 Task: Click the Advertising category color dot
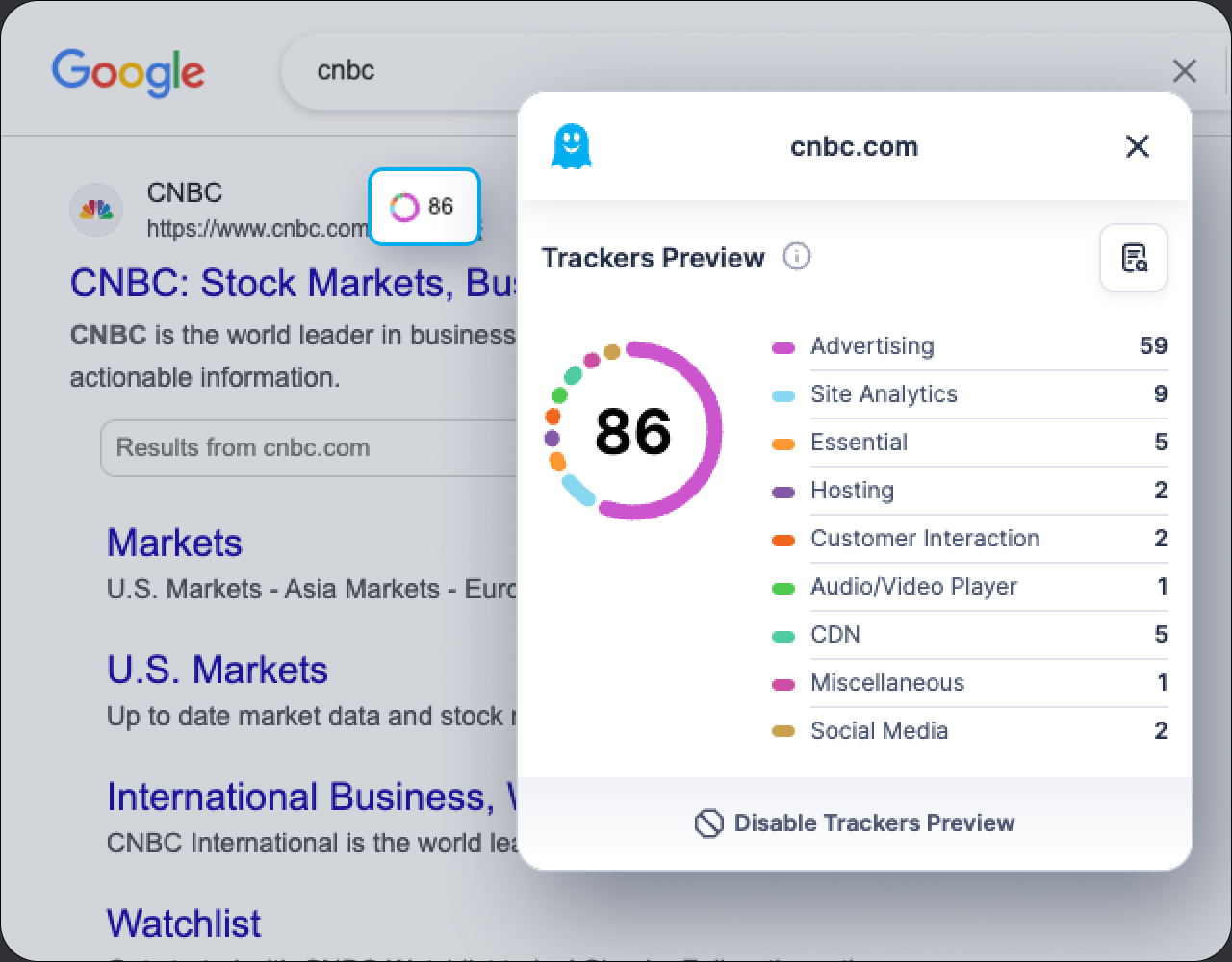coord(783,346)
